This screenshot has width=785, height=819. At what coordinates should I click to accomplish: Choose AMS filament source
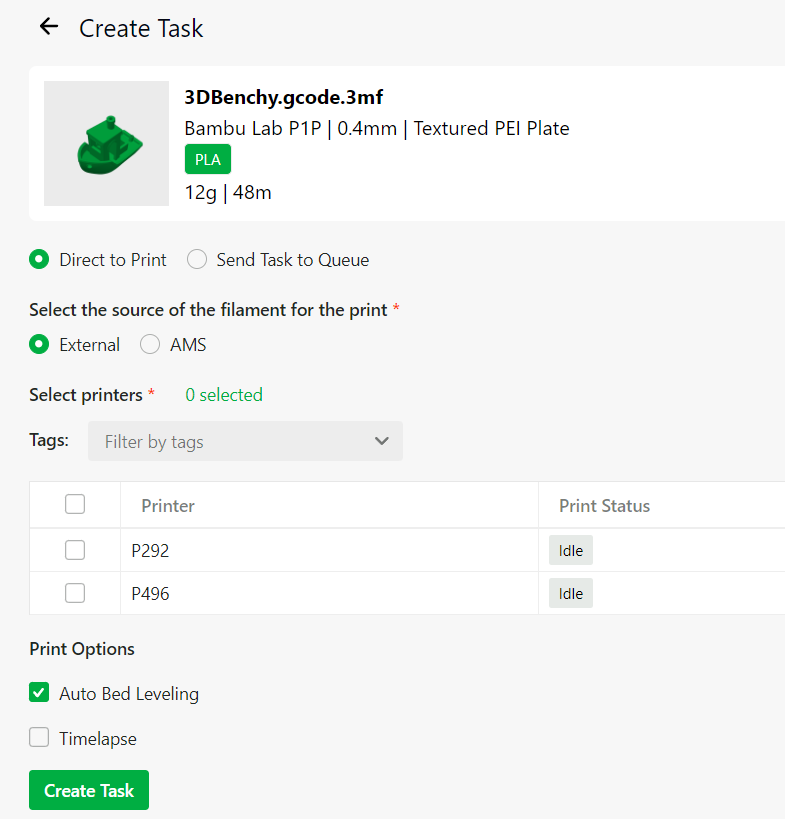150,345
